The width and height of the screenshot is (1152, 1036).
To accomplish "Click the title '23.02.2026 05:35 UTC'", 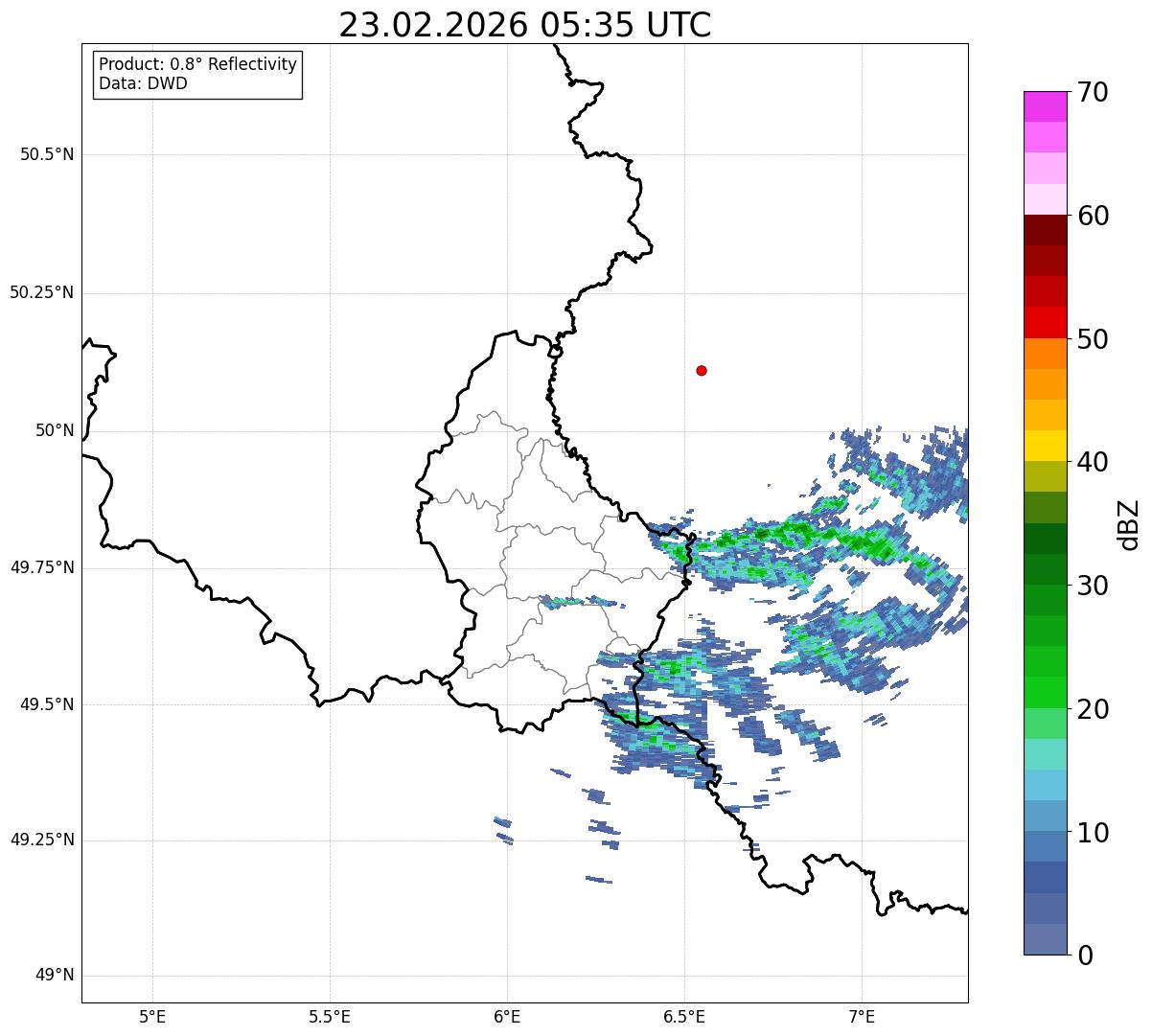I will click(525, 25).
